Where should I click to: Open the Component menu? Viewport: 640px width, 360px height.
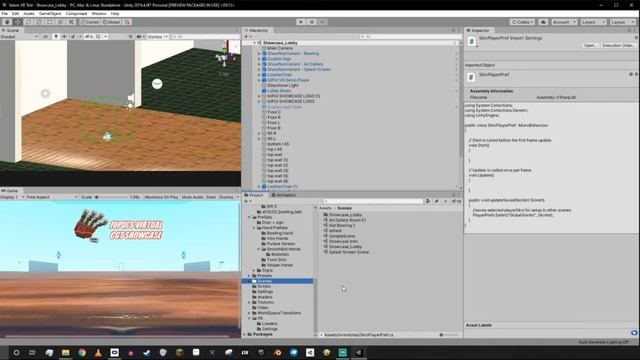click(x=76, y=13)
